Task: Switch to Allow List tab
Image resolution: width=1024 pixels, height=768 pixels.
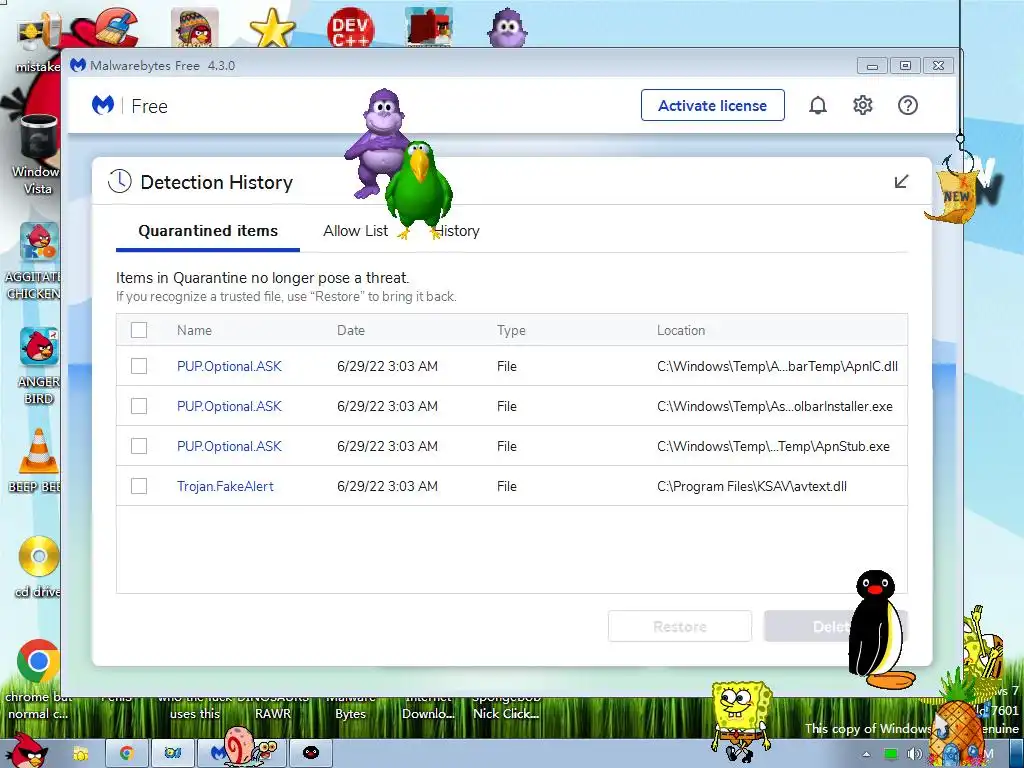Action: coord(355,231)
